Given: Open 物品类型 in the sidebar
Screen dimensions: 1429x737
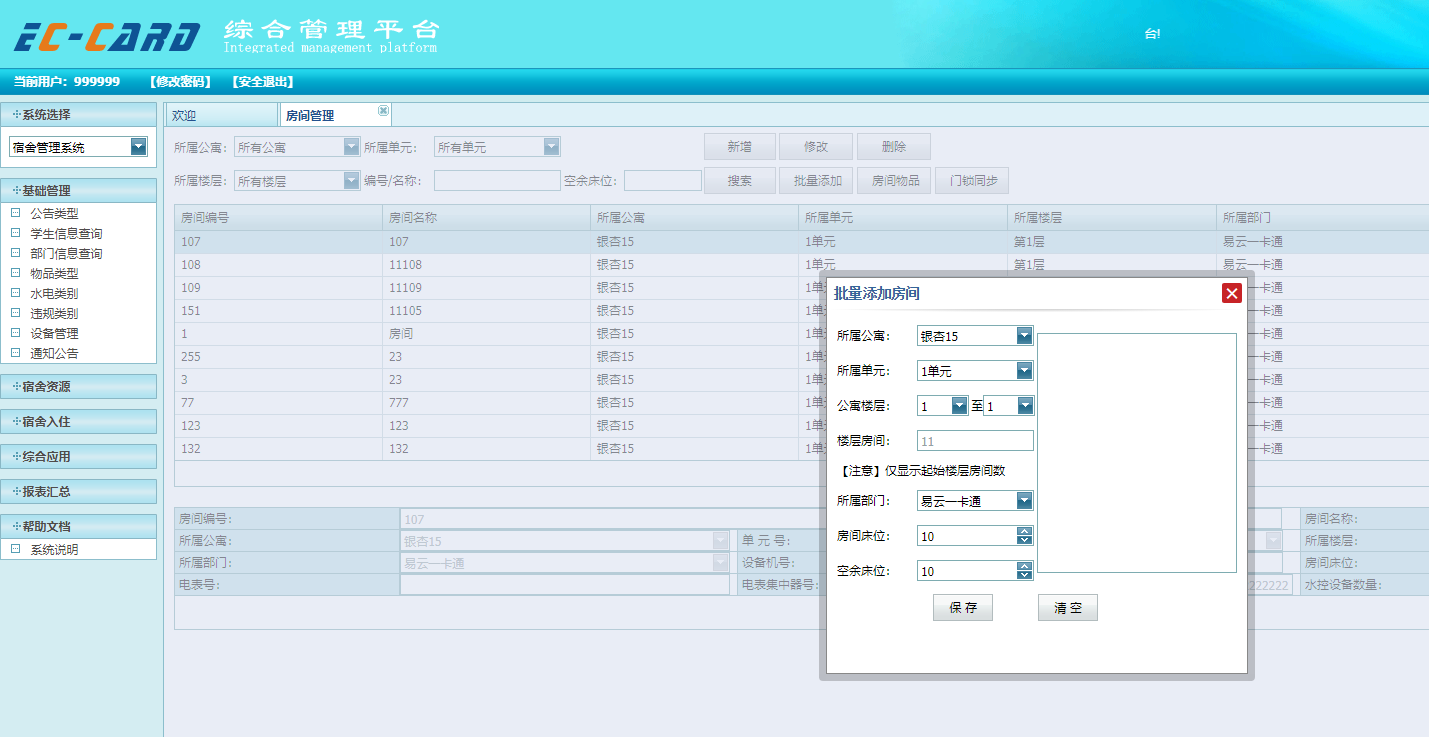Looking at the screenshot, I should (x=54, y=273).
